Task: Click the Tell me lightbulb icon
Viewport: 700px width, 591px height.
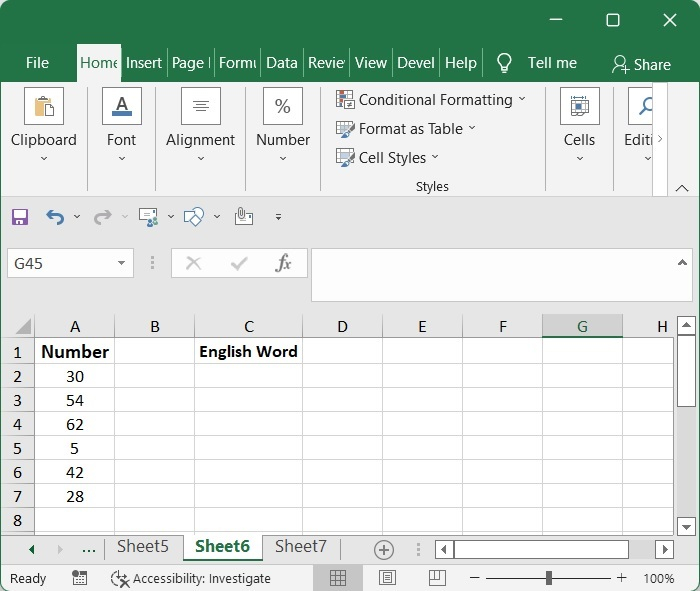Action: point(504,63)
